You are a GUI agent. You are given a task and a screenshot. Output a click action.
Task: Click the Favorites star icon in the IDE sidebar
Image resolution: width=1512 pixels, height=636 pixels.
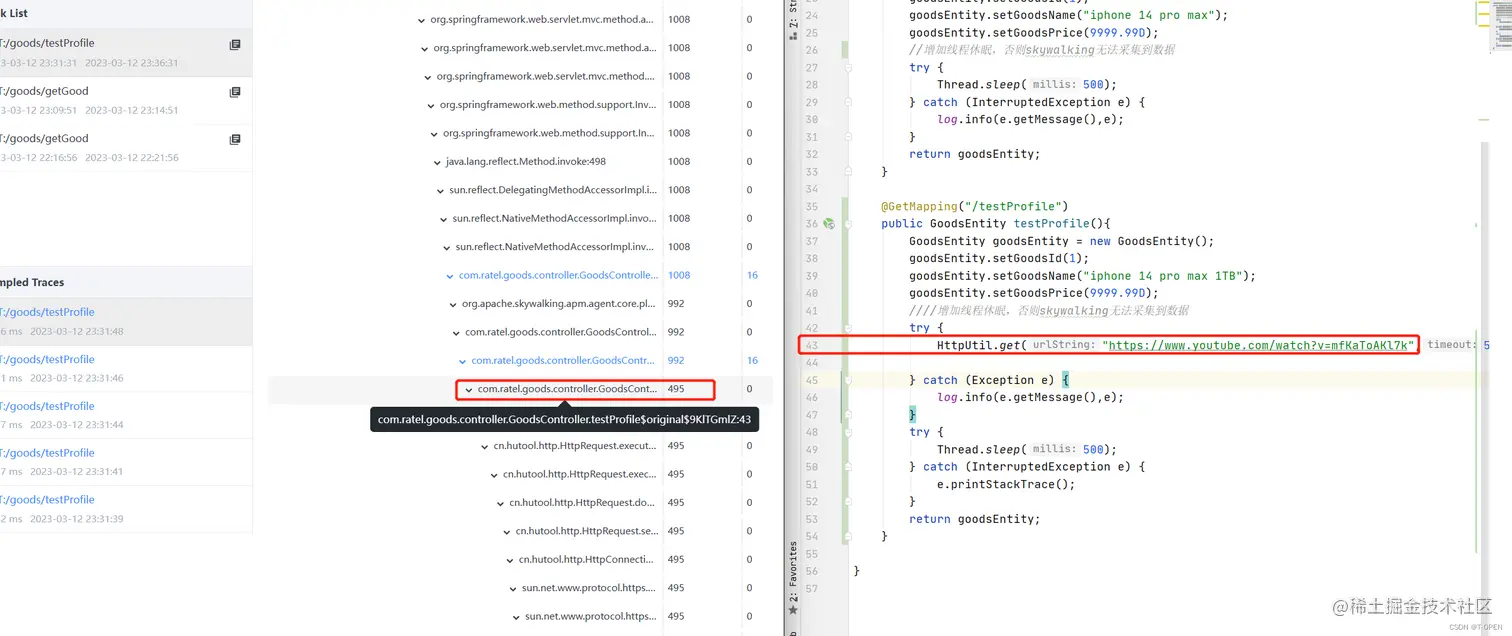pyautogui.click(x=793, y=609)
